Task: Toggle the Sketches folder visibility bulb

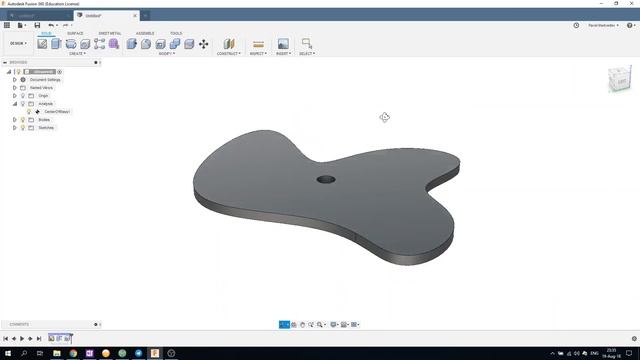Action: pos(23,128)
